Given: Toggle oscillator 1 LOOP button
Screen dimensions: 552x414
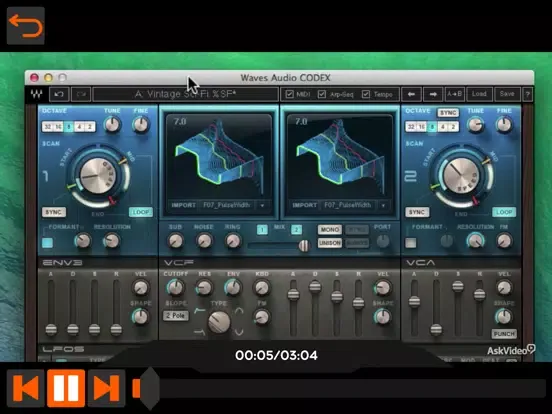Looking at the screenshot, I should (x=141, y=212).
